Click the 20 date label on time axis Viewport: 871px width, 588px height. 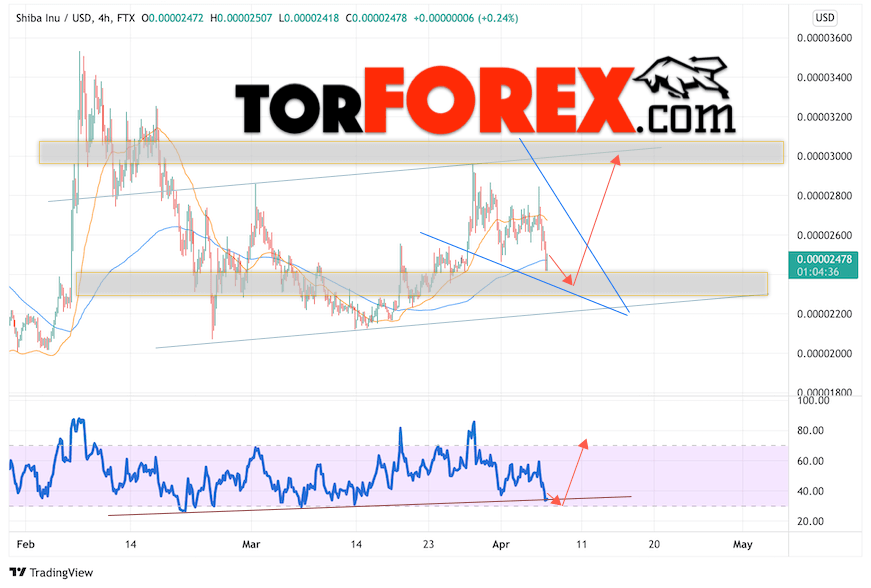[654, 544]
